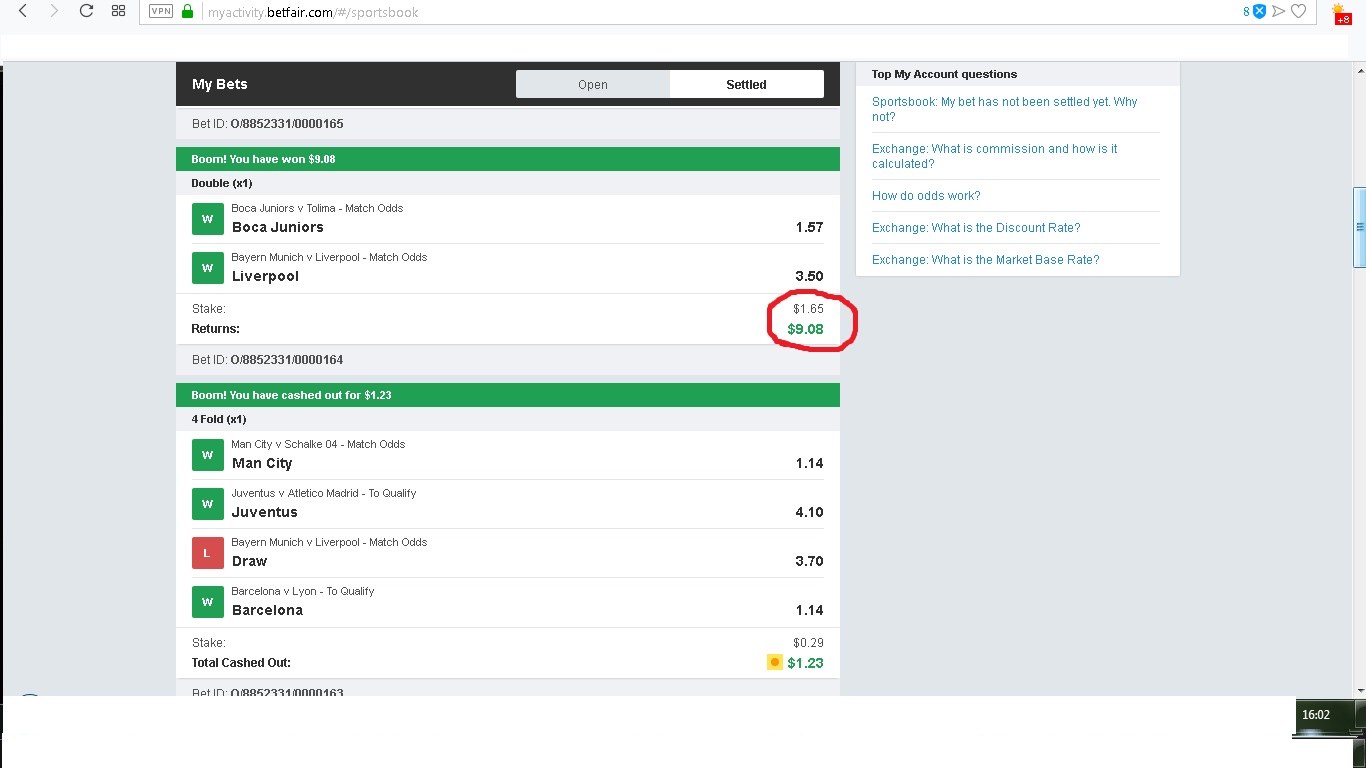Click the win icon beside Man City

tap(207, 455)
